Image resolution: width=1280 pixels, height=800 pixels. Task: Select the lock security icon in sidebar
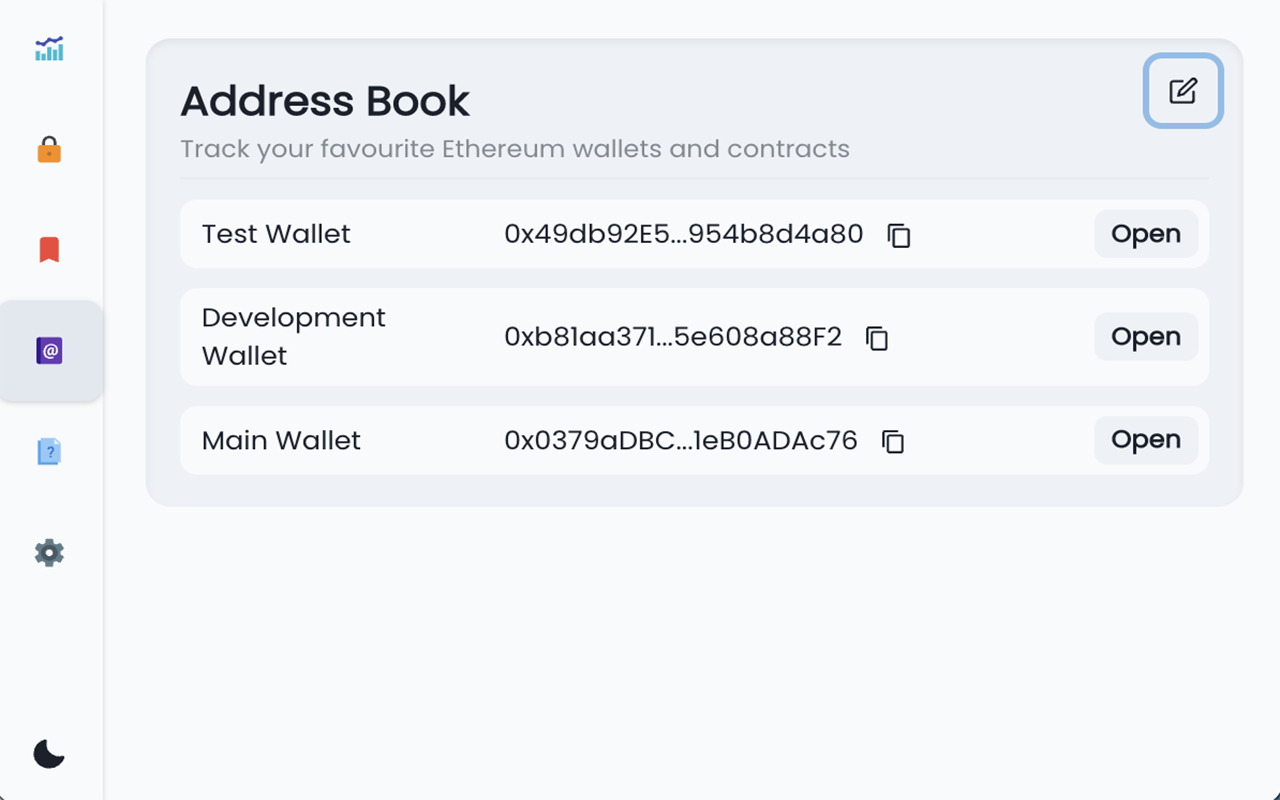click(x=49, y=148)
